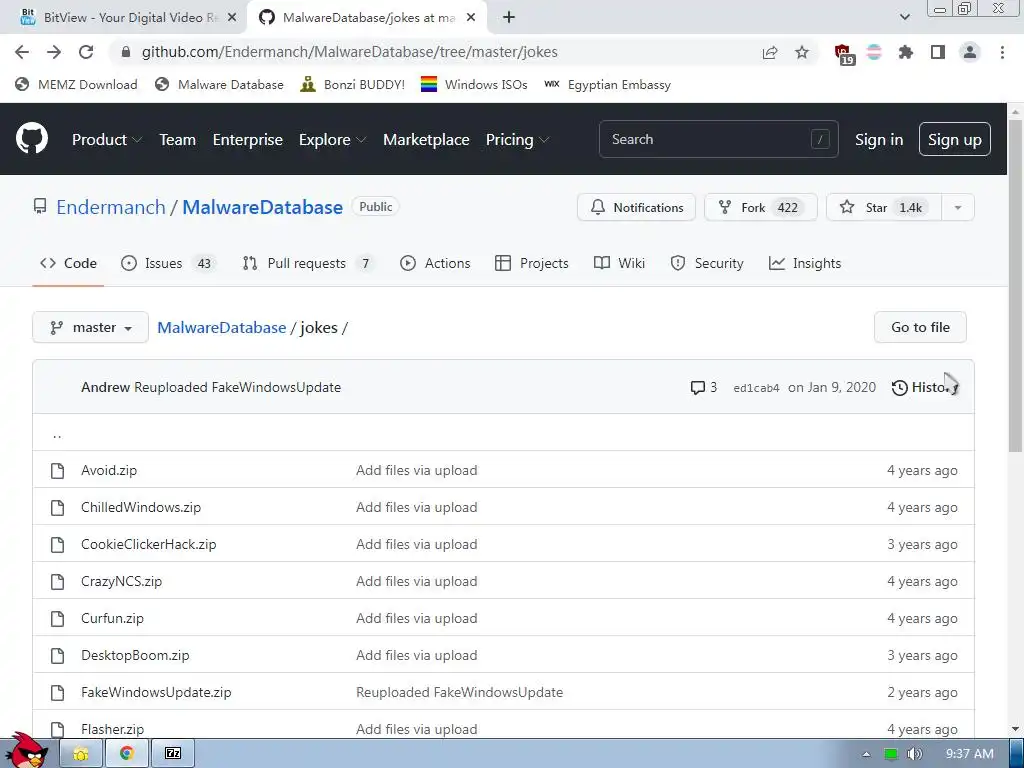
Task: Expand the Explore menu
Action: pyautogui.click(x=332, y=140)
